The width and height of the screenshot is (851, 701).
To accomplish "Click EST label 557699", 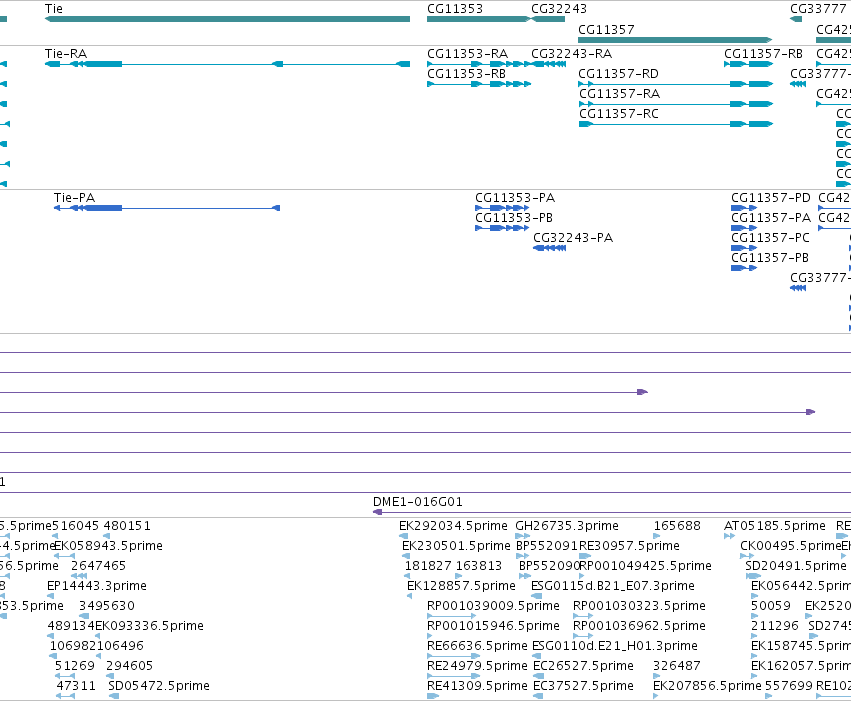I will (789, 686).
